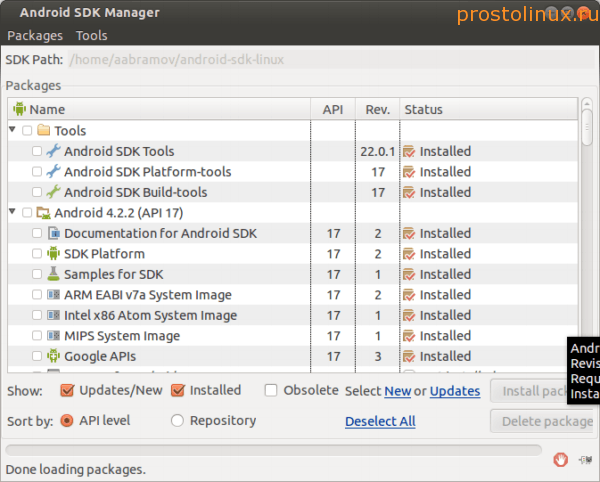
Task: Check the Android SDK Platform-tools checkbox
Action: click(x=37, y=171)
